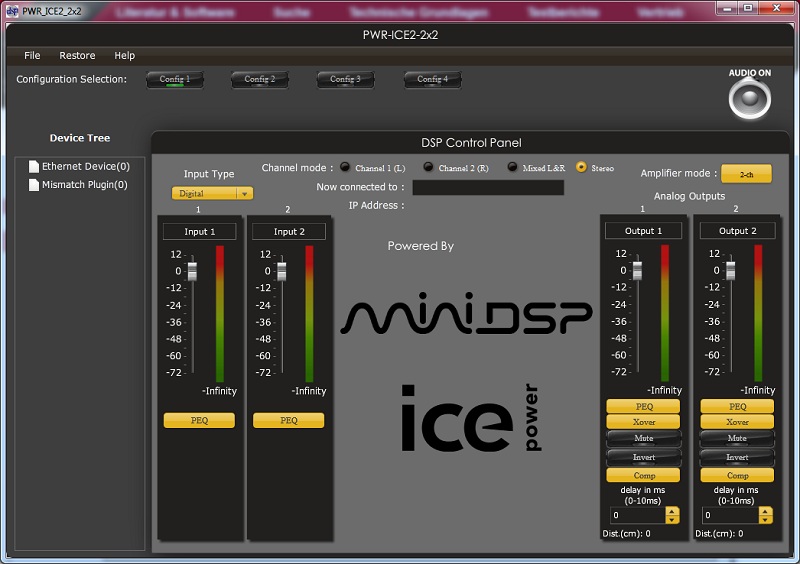Switch to Config 2
This screenshot has height=564, width=800.
(259, 79)
